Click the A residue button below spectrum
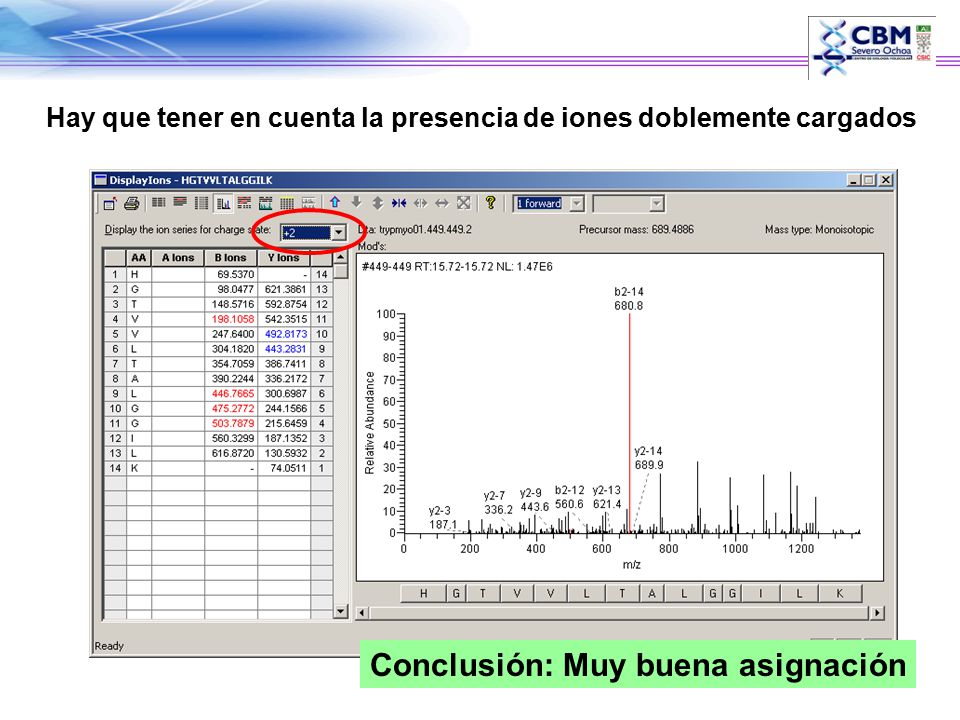 (652, 593)
